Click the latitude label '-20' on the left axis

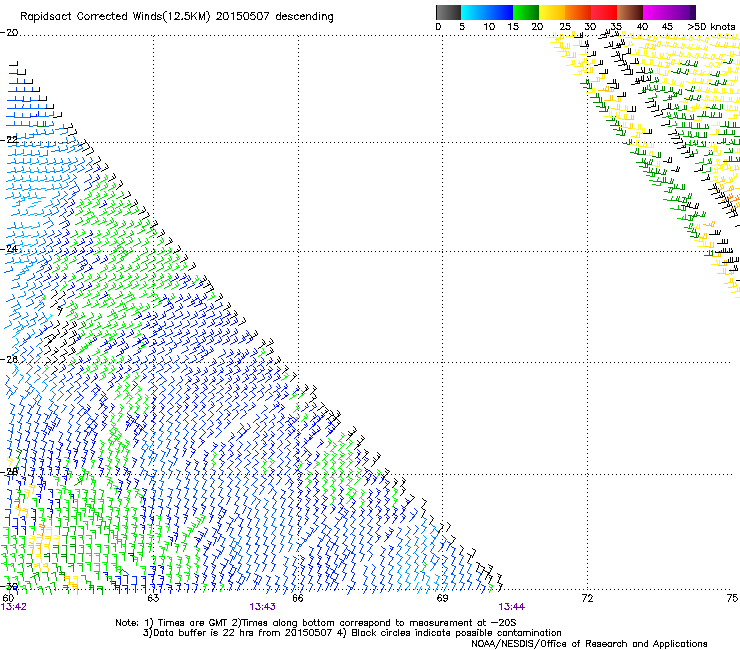click(x=9, y=33)
